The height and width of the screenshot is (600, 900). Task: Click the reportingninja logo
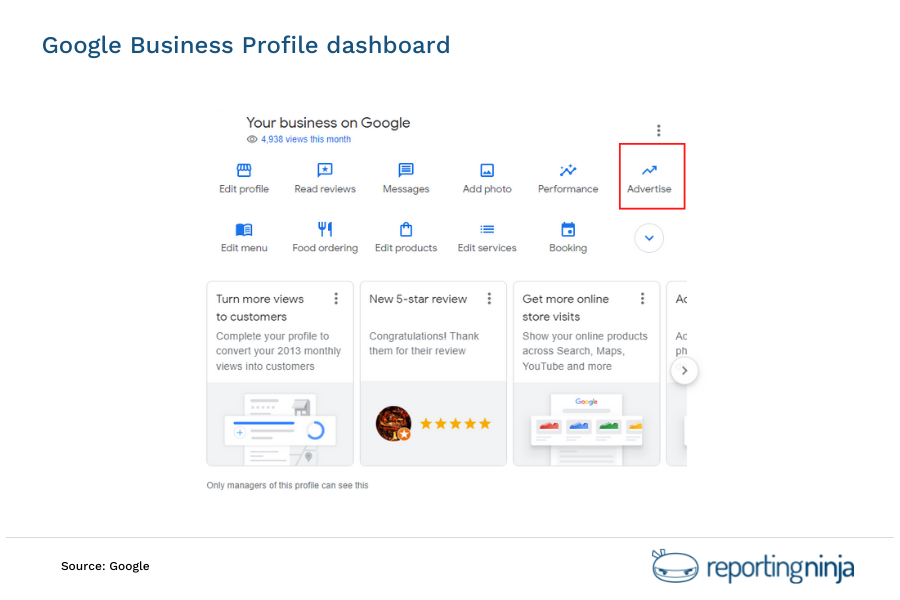pos(752,567)
